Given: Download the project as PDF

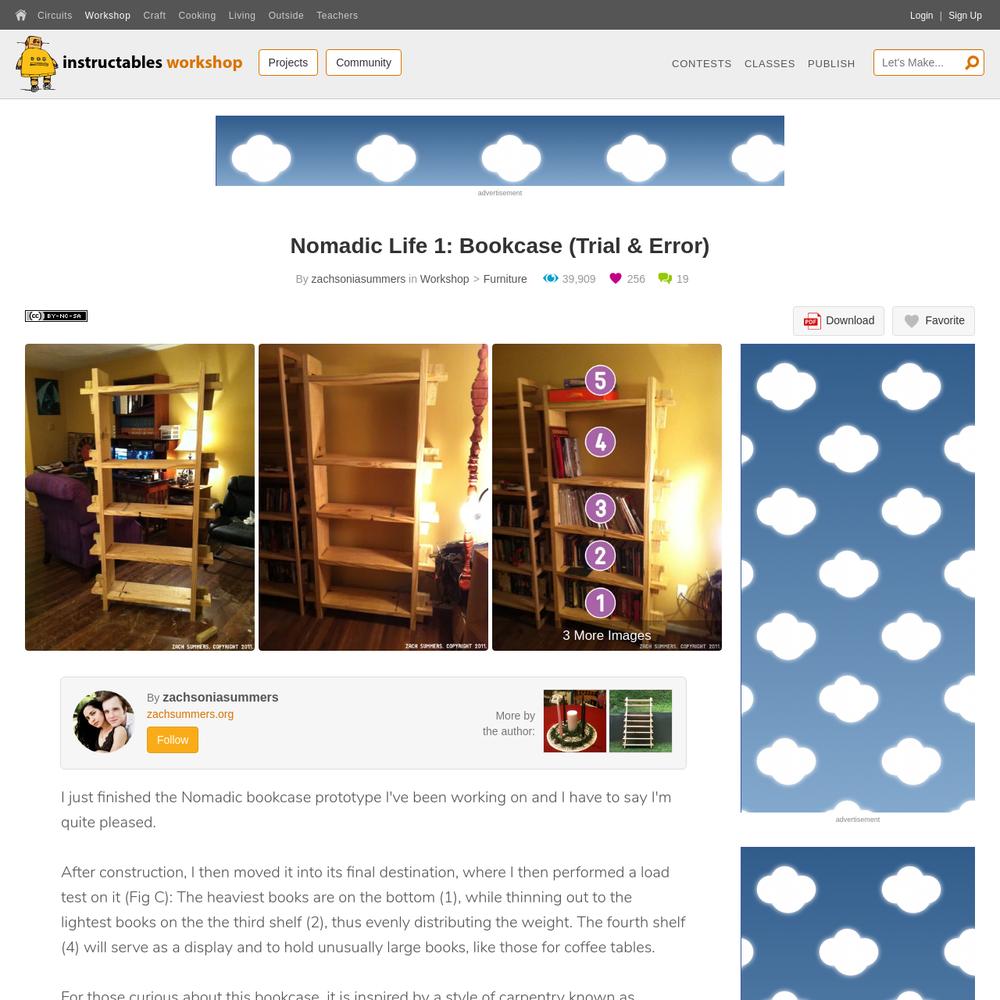Looking at the screenshot, I should [x=838, y=320].
